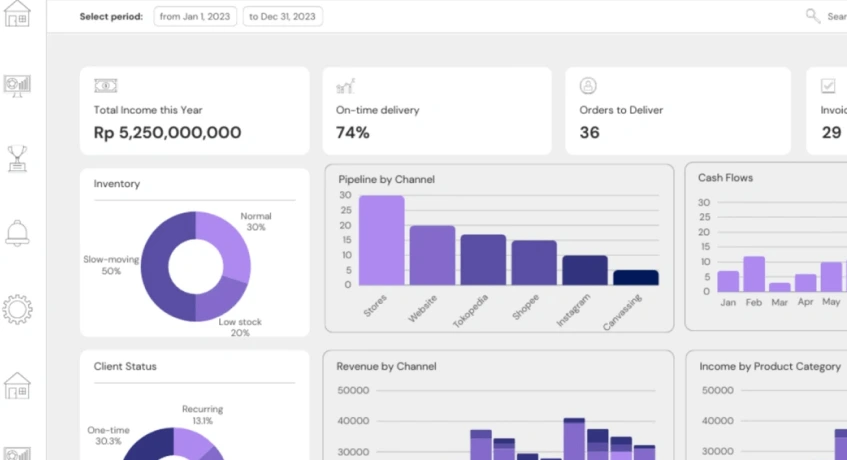Viewport: 847px width, 460px height.
Task: Select the Jan bar in Cash Flows
Action: point(728,281)
